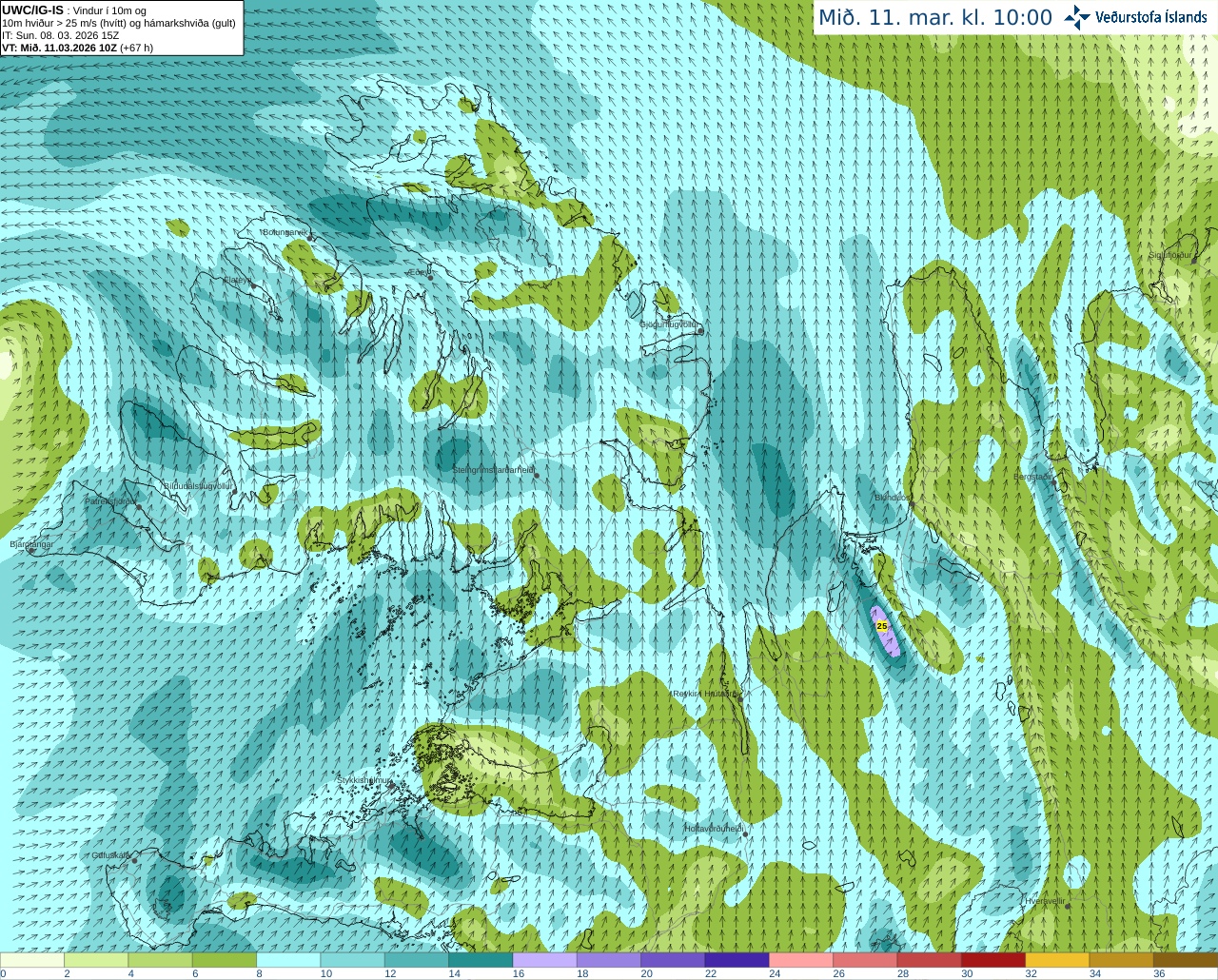Click the Æðey station label

418,272
